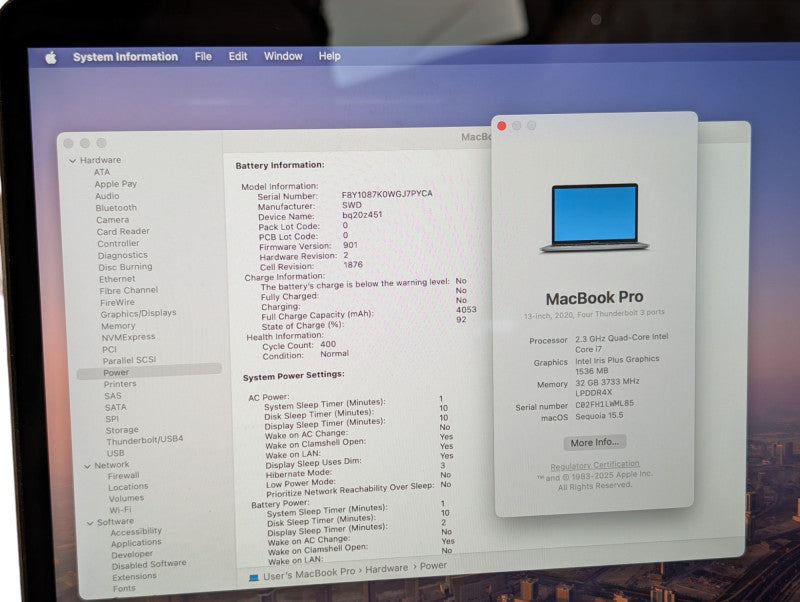Screen dimensions: 800x602
Task: Select Fonts in the sidebar
Action: click(x=124, y=588)
